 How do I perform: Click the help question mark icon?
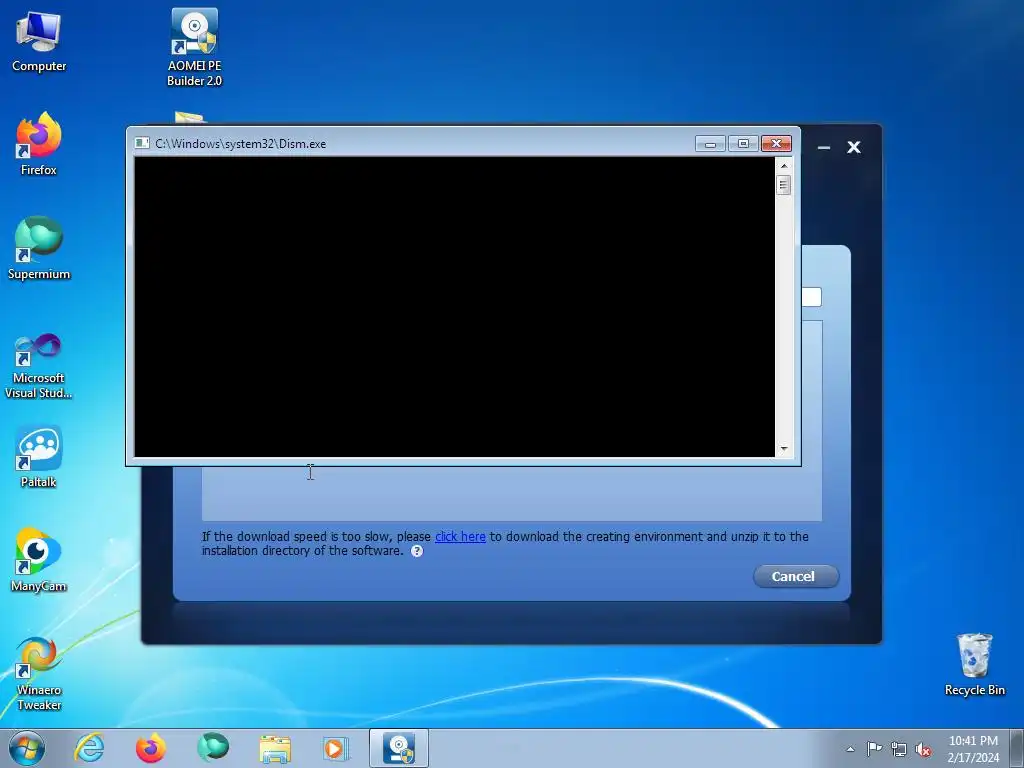click(417, 551)
